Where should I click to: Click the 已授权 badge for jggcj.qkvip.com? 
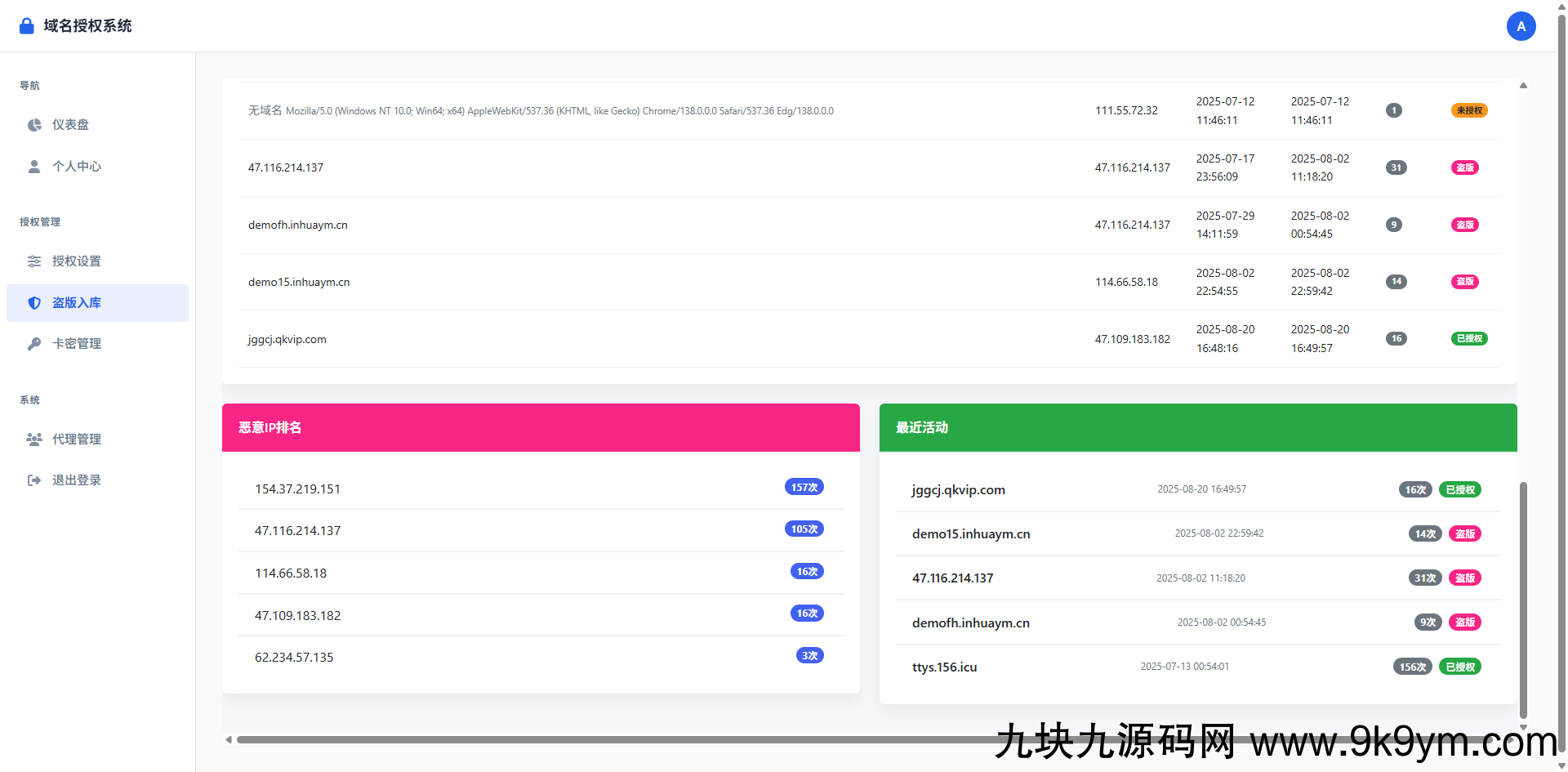pyautogui.click(x=1469, y=338)
